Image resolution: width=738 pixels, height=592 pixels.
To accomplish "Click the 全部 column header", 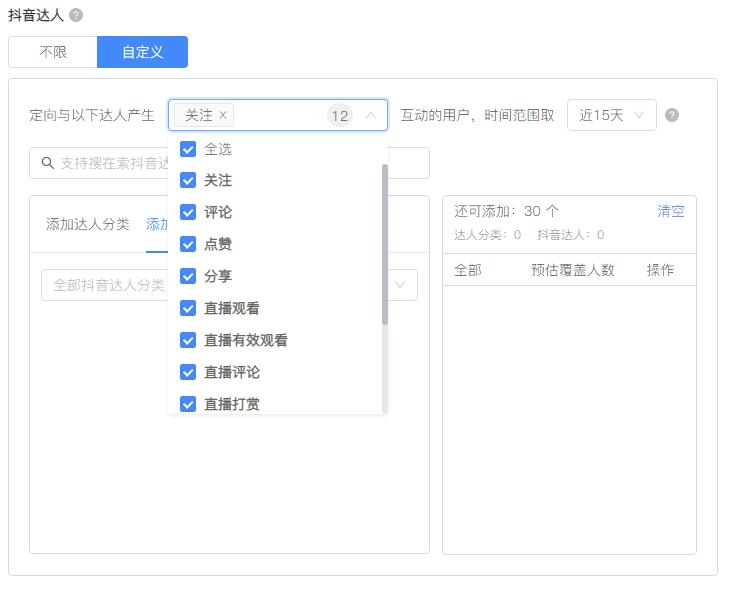I will pos(467,270).
